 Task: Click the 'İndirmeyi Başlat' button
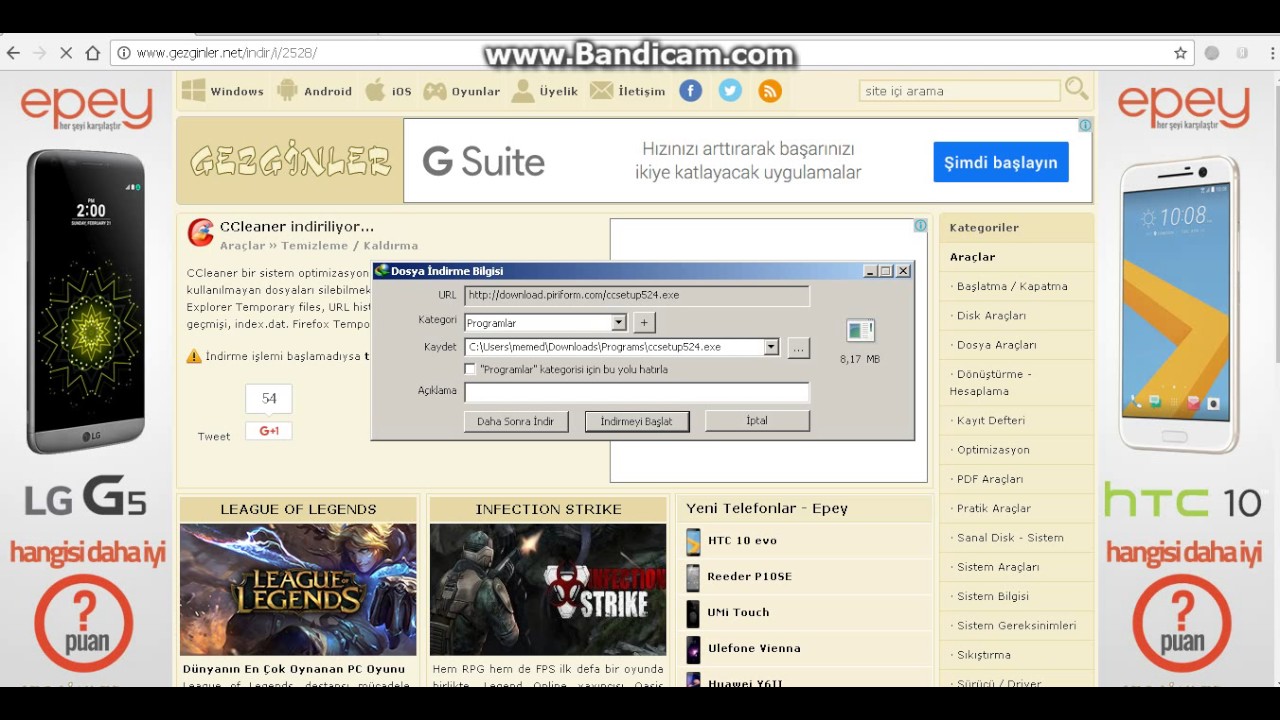[636, 421]
